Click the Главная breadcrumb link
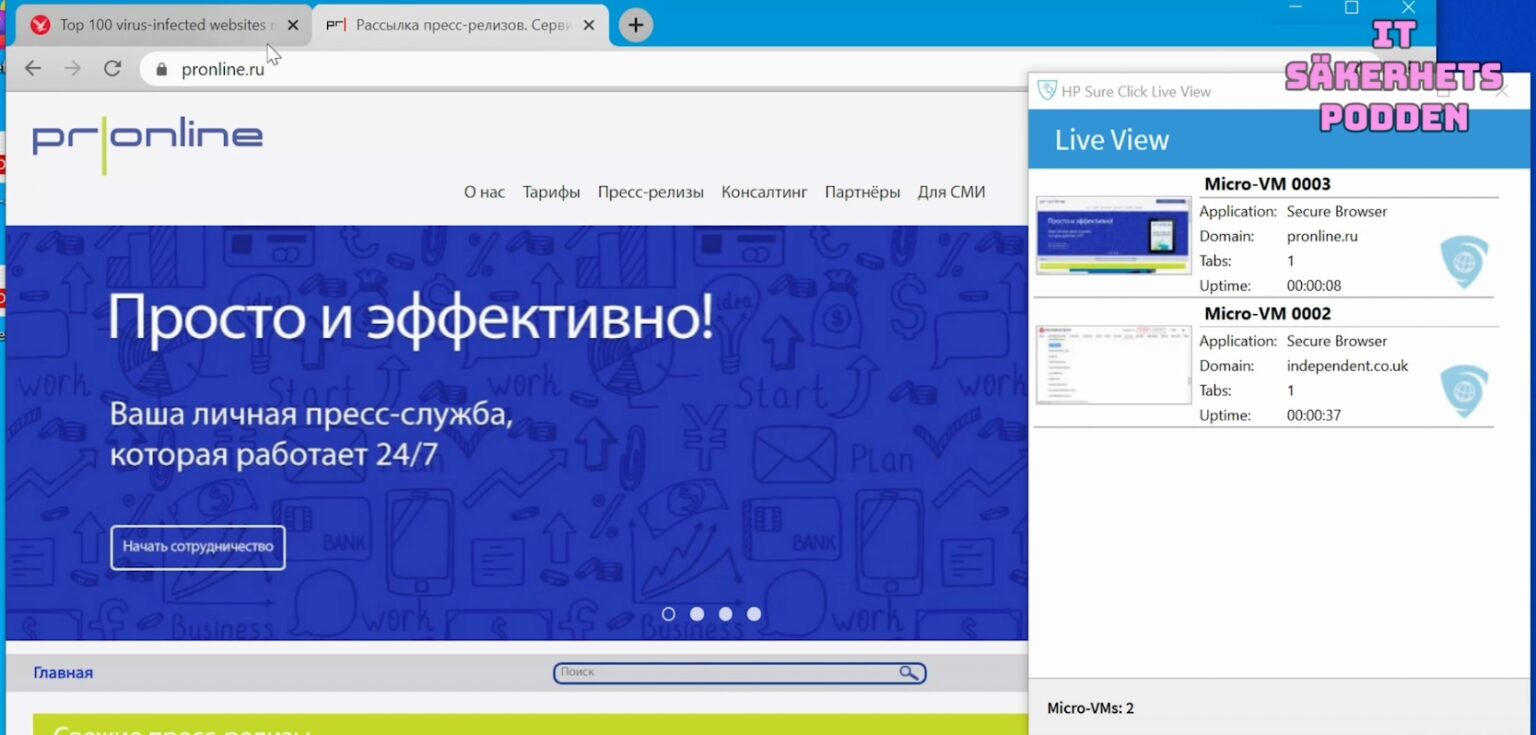This screenshot has height=735, width=1536. click(63, 673)
